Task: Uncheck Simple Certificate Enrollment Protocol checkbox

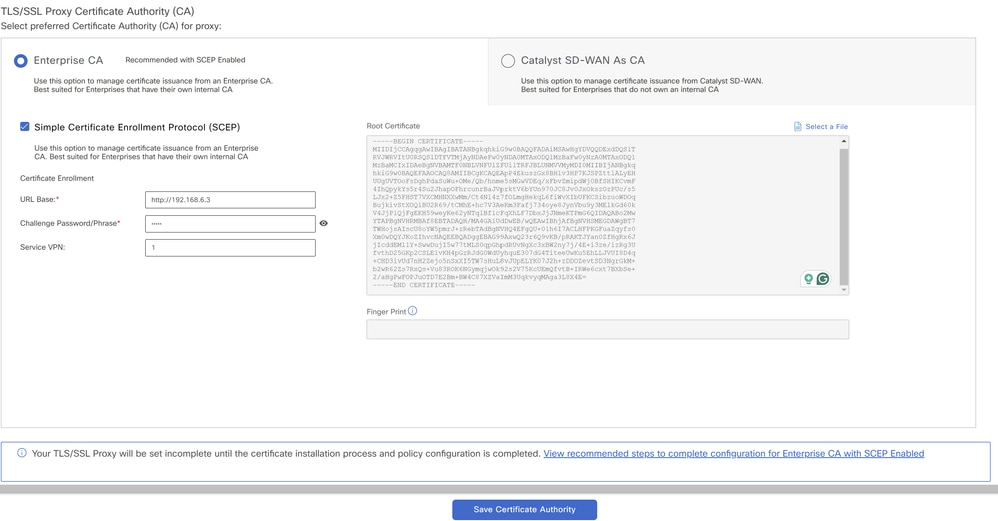Action: point(25,127)
